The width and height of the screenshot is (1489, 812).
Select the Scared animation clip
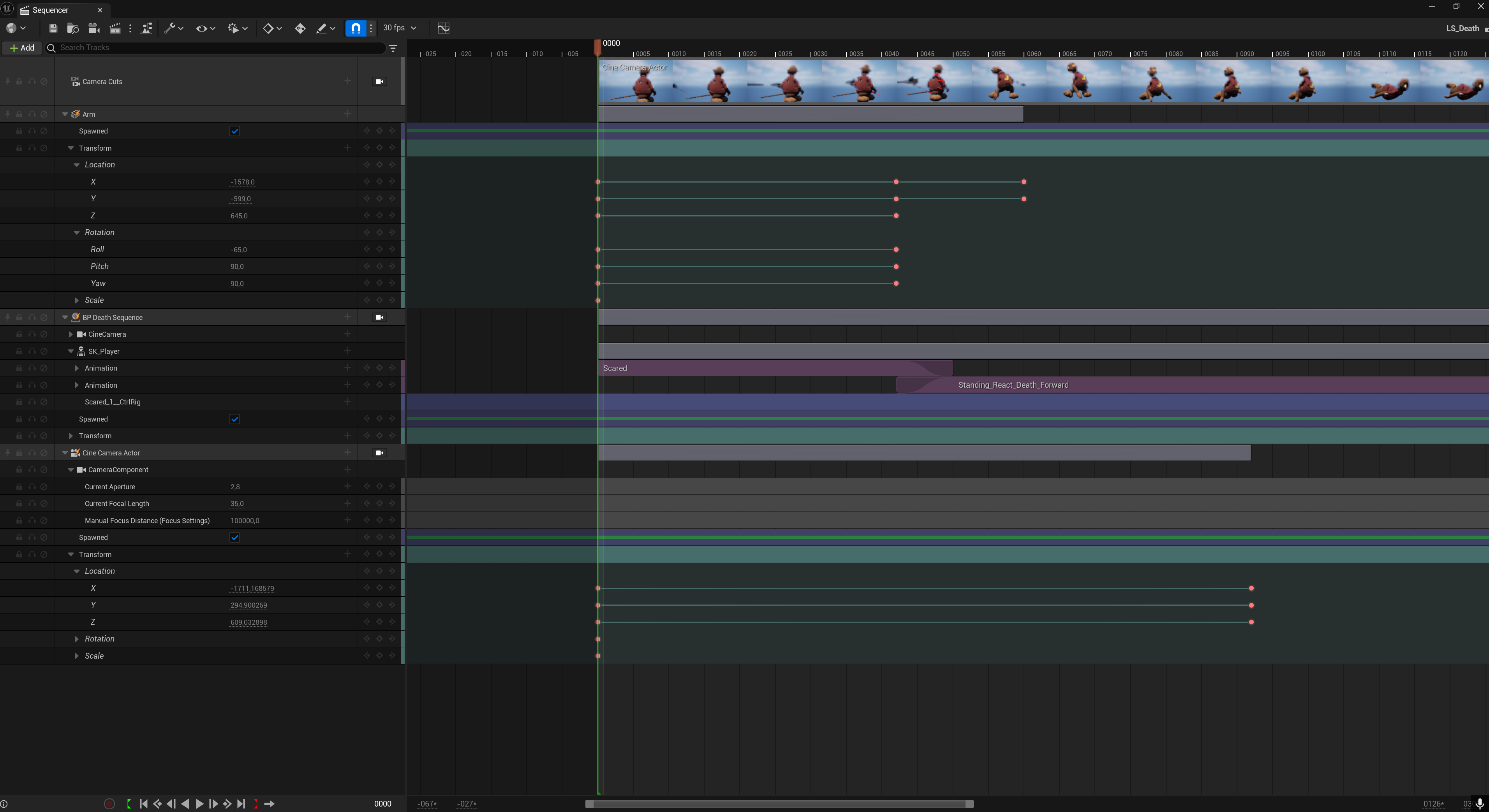[x=775, y=368]
